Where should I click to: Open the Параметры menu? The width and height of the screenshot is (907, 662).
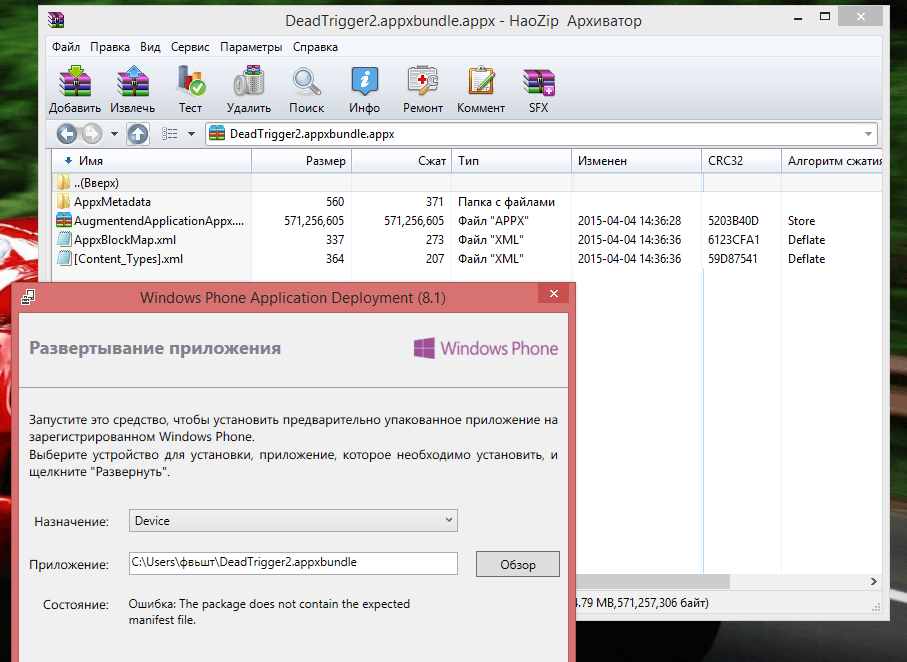251,47
